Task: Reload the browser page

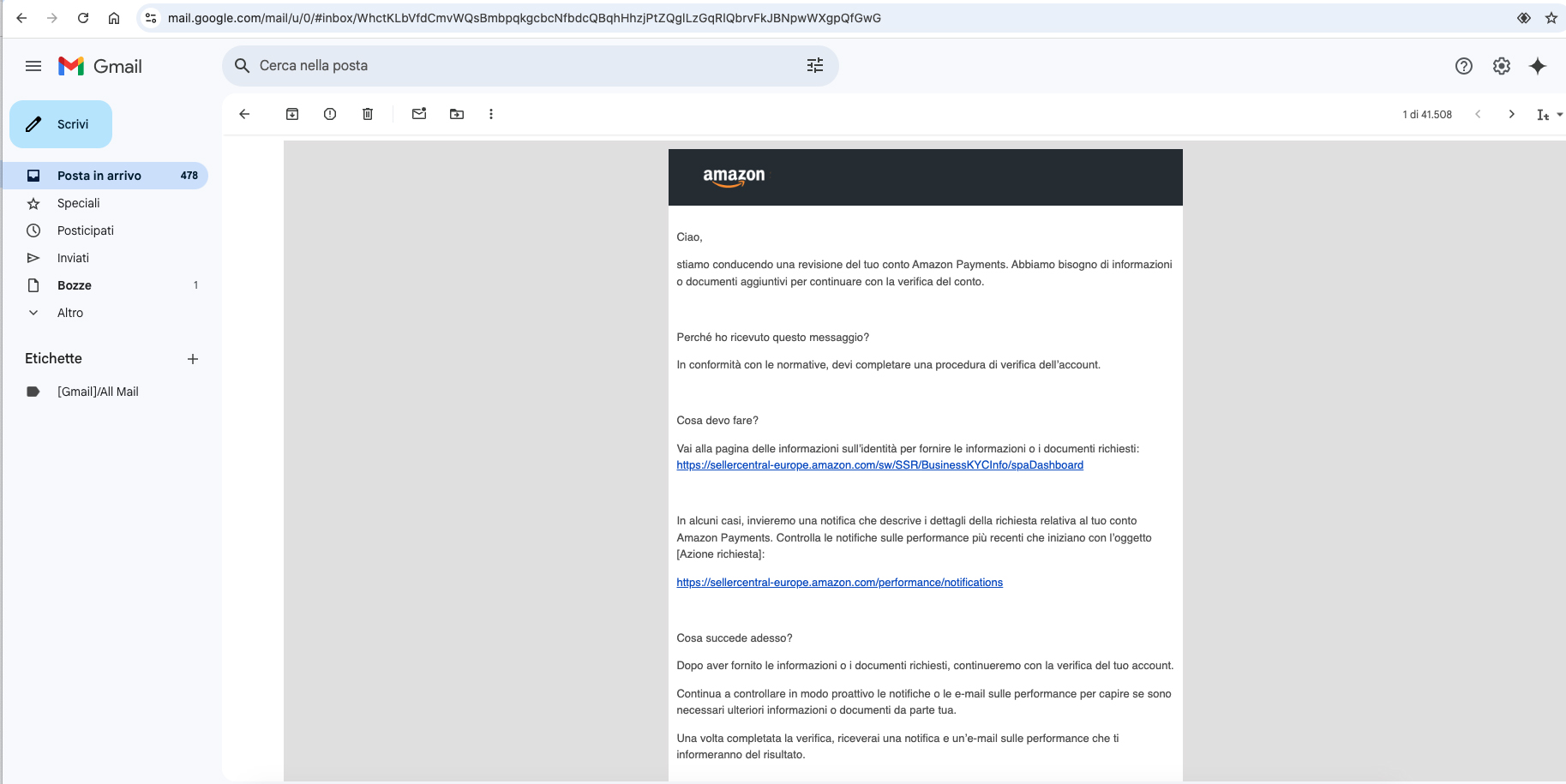Action: (x=83, y=18)
